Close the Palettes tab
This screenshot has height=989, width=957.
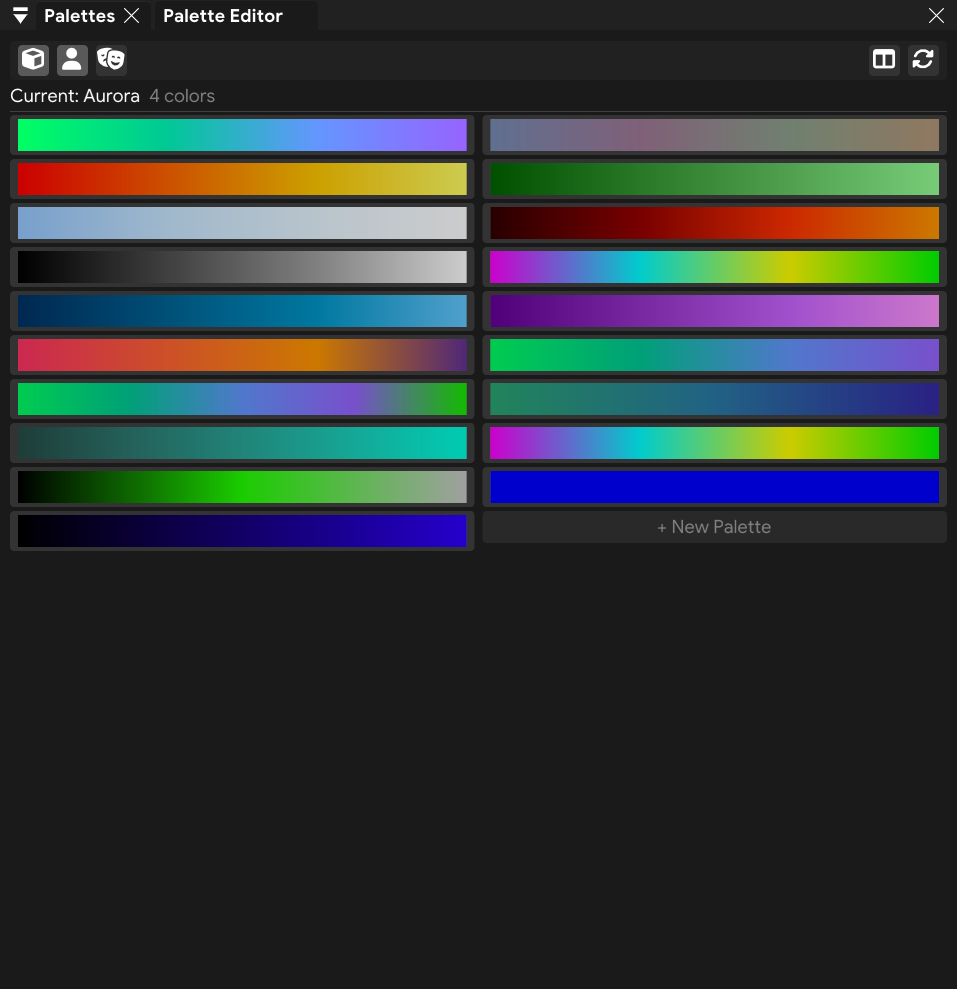(131, 16)
